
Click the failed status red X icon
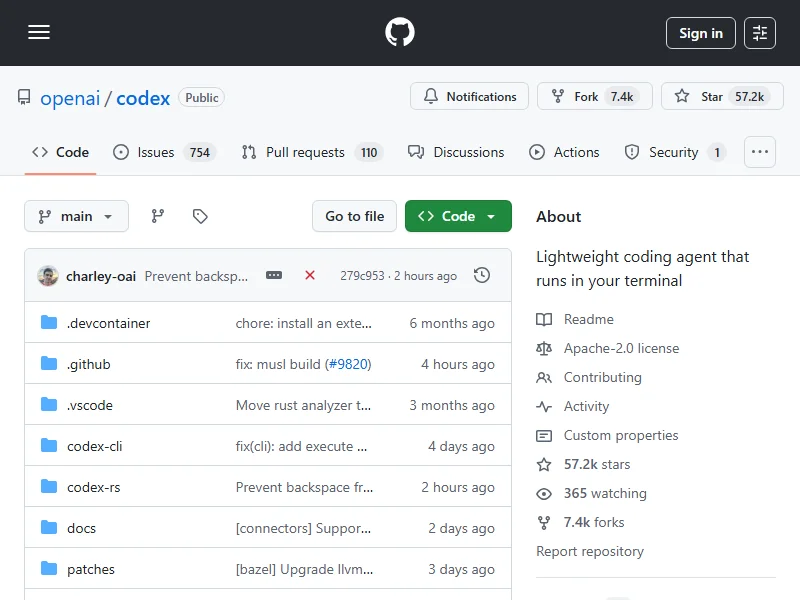pos(310,275)
